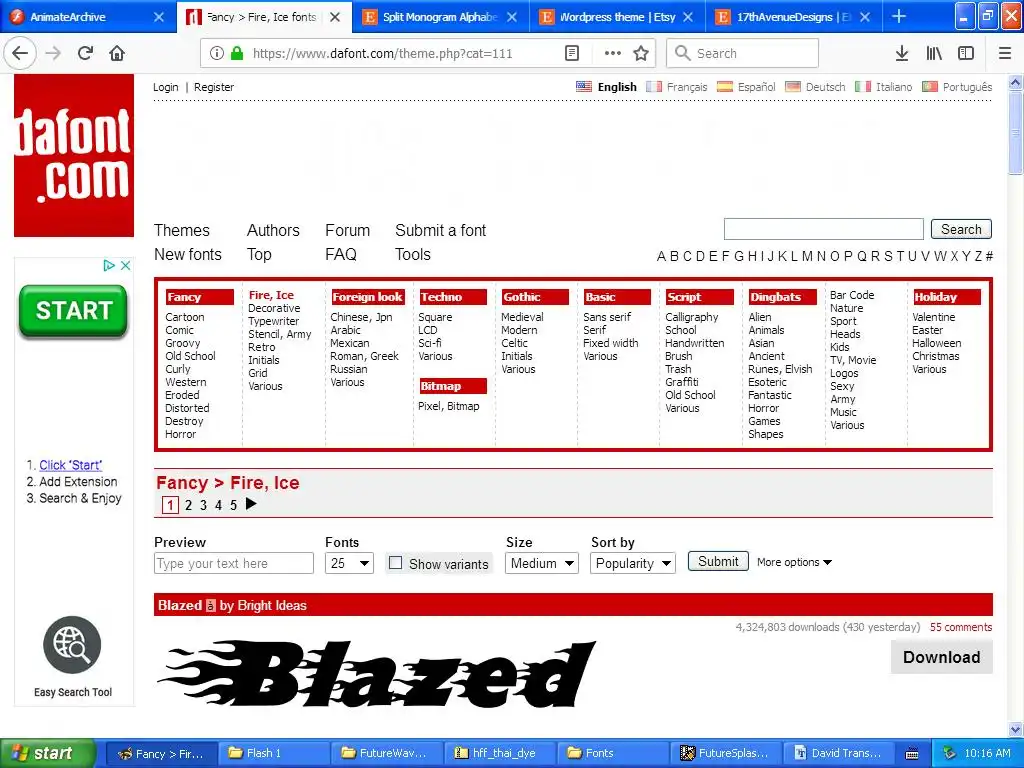Open the Firefox library icon
1024x768 pixels.
[934, 54]
